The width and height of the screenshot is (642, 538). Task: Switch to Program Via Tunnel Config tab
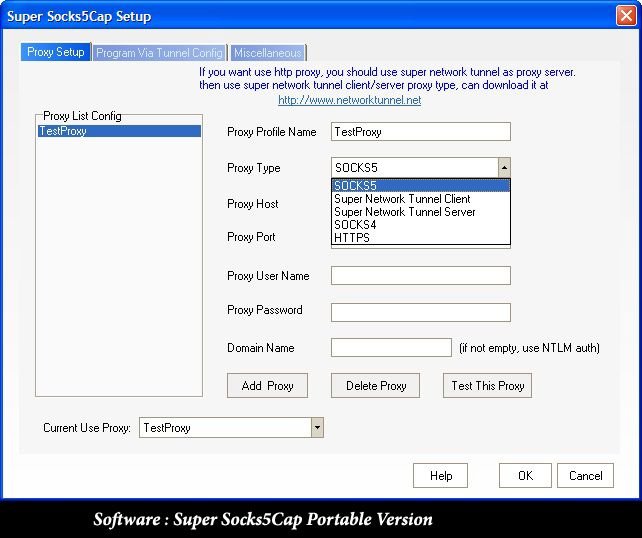click(x=159, y=52)
